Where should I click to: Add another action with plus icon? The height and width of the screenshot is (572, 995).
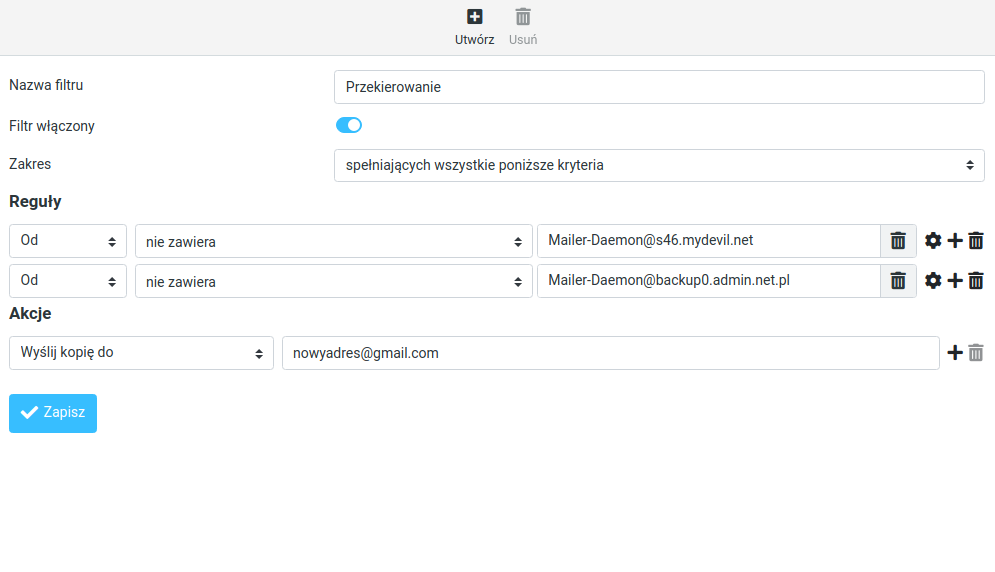[x=955, y=353]
